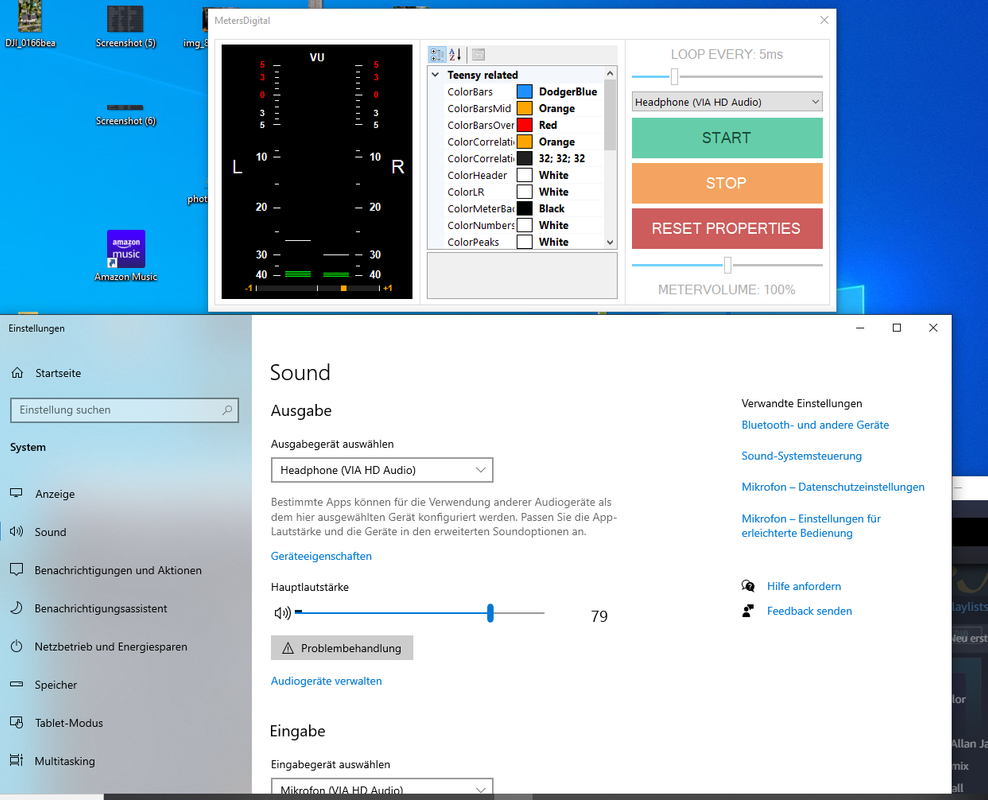This screenshot has width=988, height=800.
Task: Click the speaker icon next to Hauptlautstärke slider
Action: [x=282, y=613]
